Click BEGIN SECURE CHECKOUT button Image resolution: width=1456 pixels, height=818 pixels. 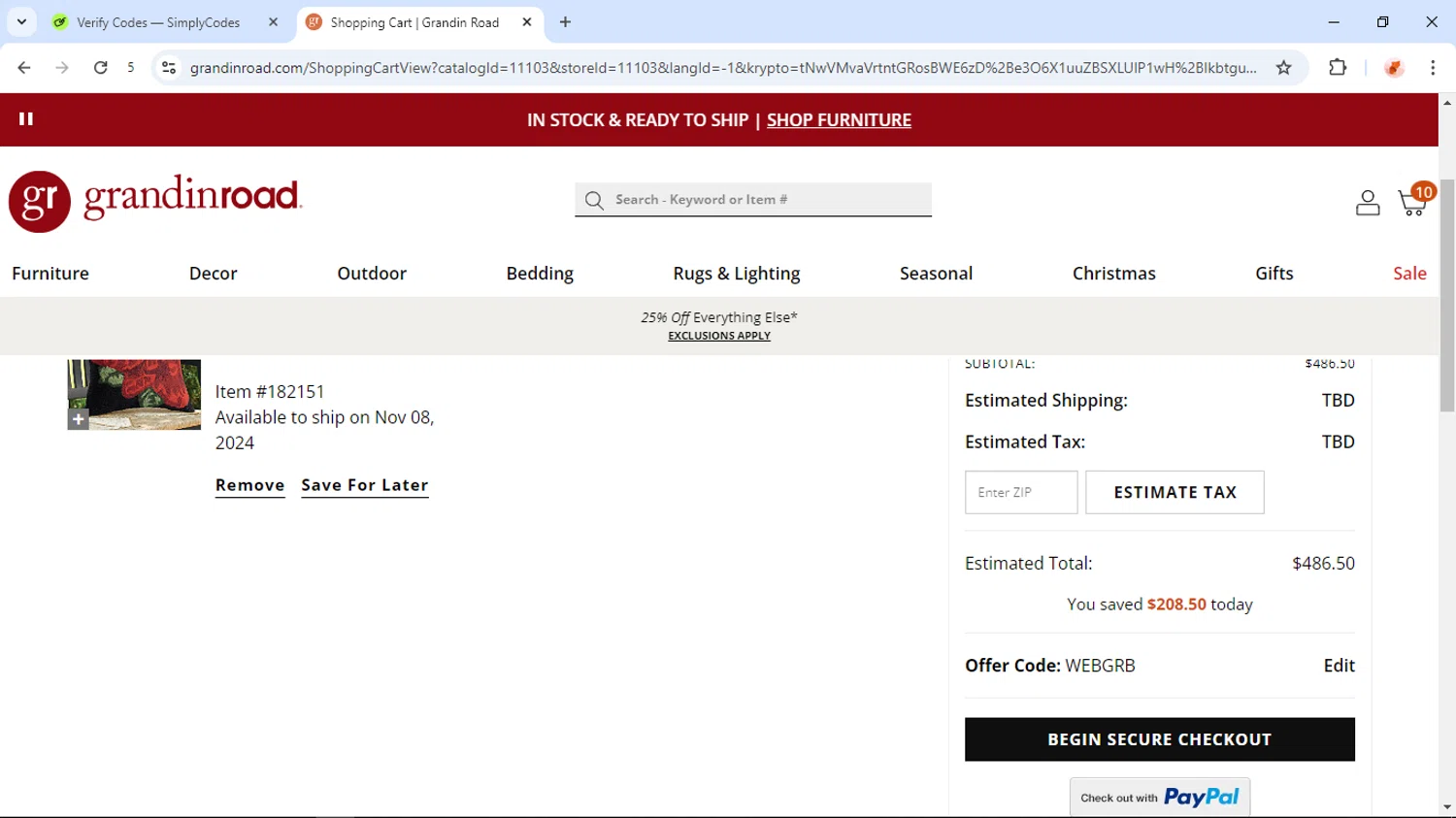click(1160, 739)
